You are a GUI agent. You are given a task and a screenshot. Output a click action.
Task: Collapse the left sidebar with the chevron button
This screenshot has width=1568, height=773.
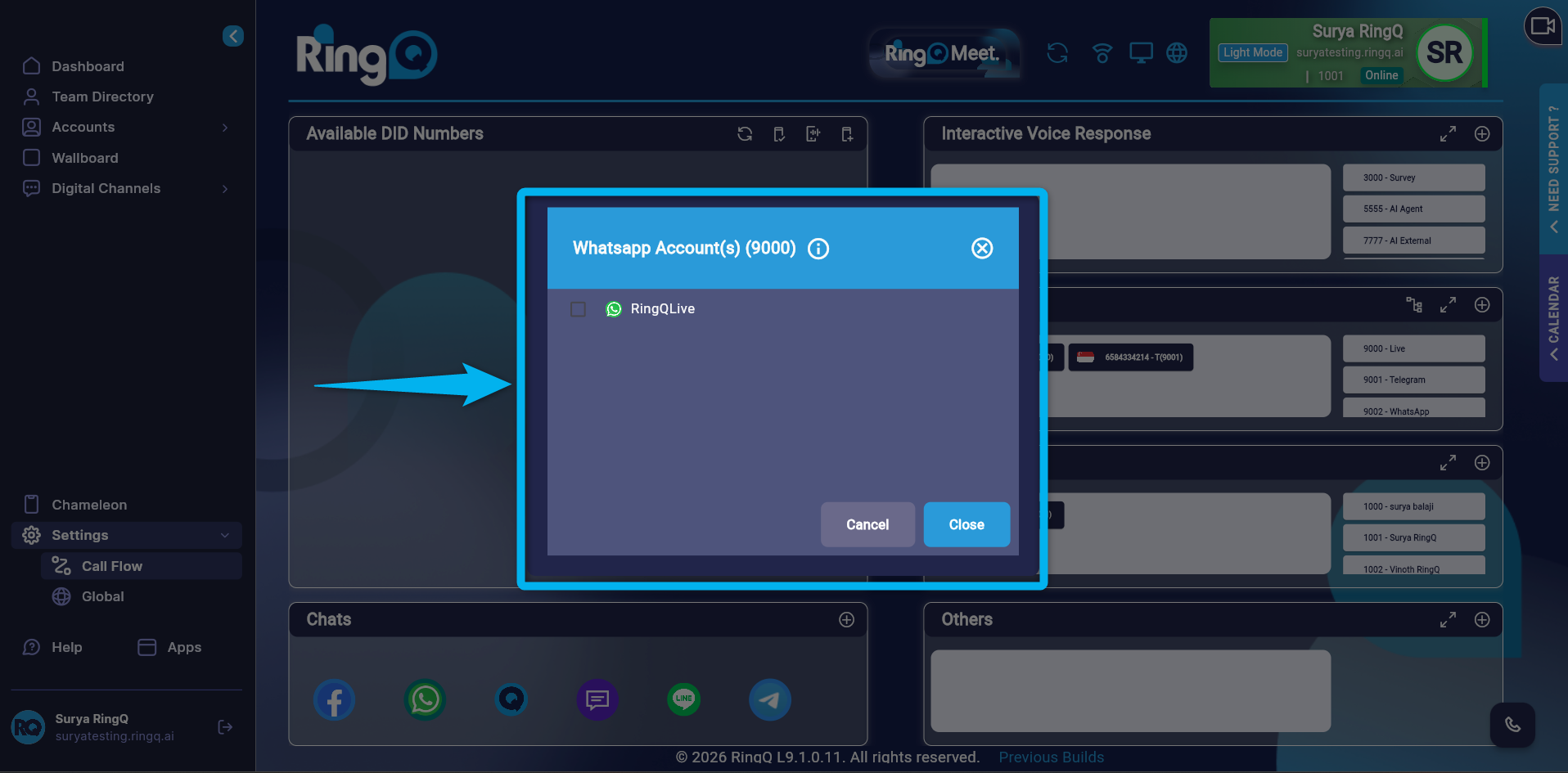233,36
